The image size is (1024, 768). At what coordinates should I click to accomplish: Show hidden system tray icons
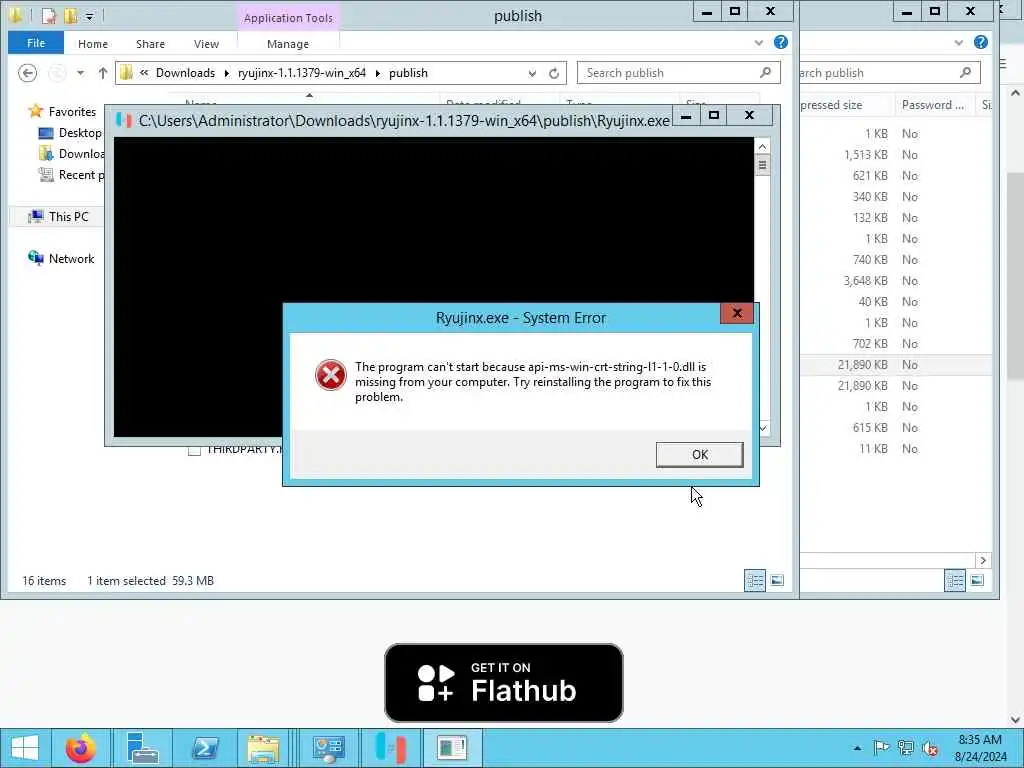coord(857,748)
